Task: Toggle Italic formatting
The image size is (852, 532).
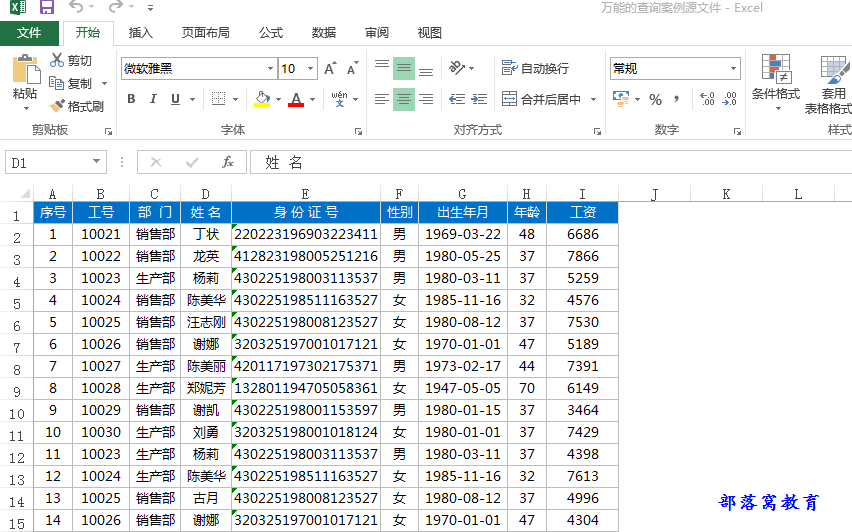Action: pos(153,99)
